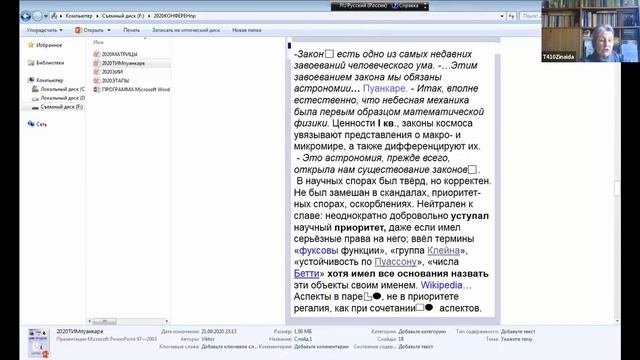
Task: Select the file 2020ЭТАПЫ
Action: click(x=116, y=80)
